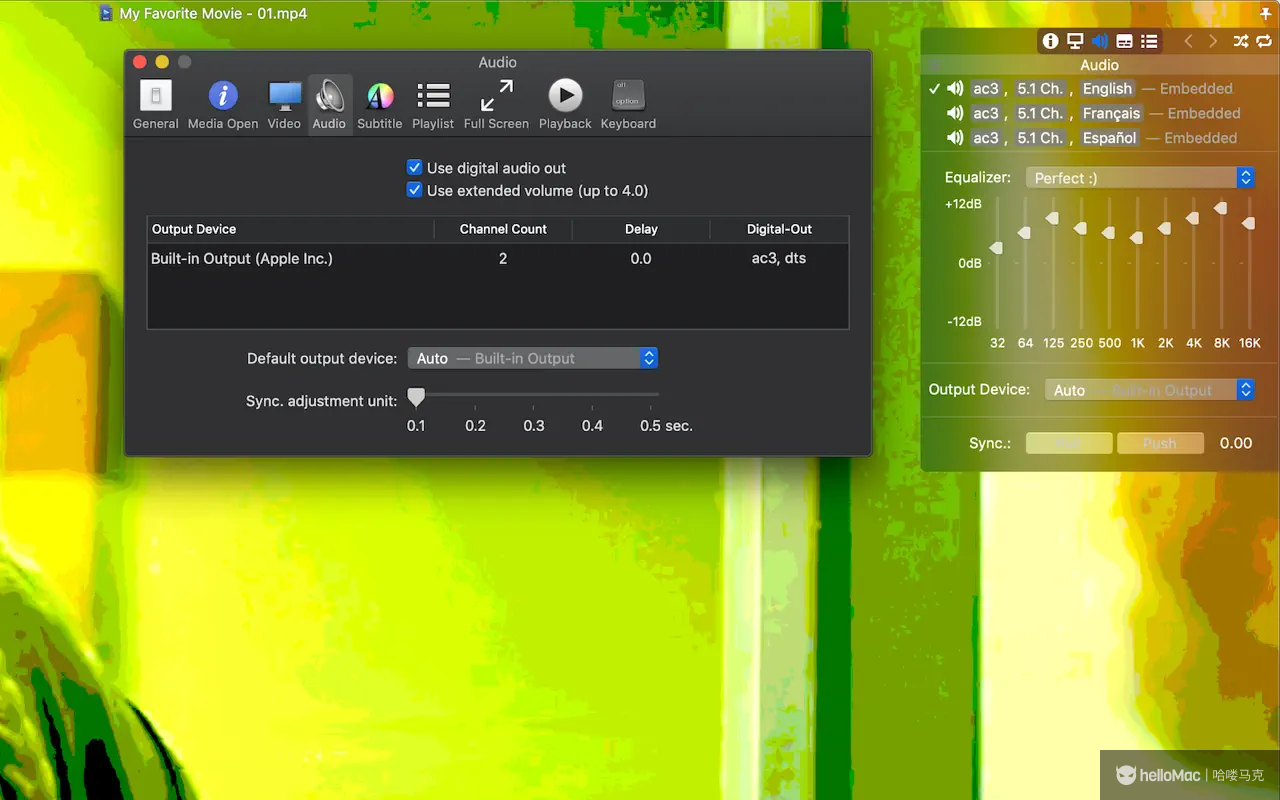Click the speaker icon of the Français track
Screen dimensions: 1280x800
956,113
